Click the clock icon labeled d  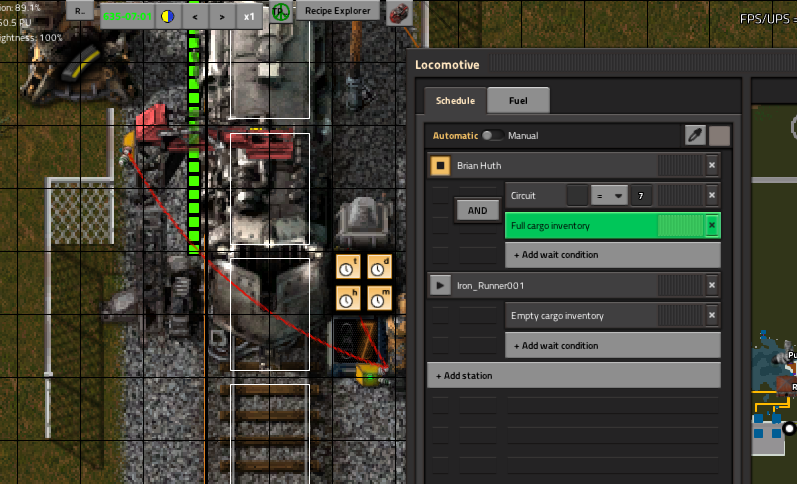[380, 267]
